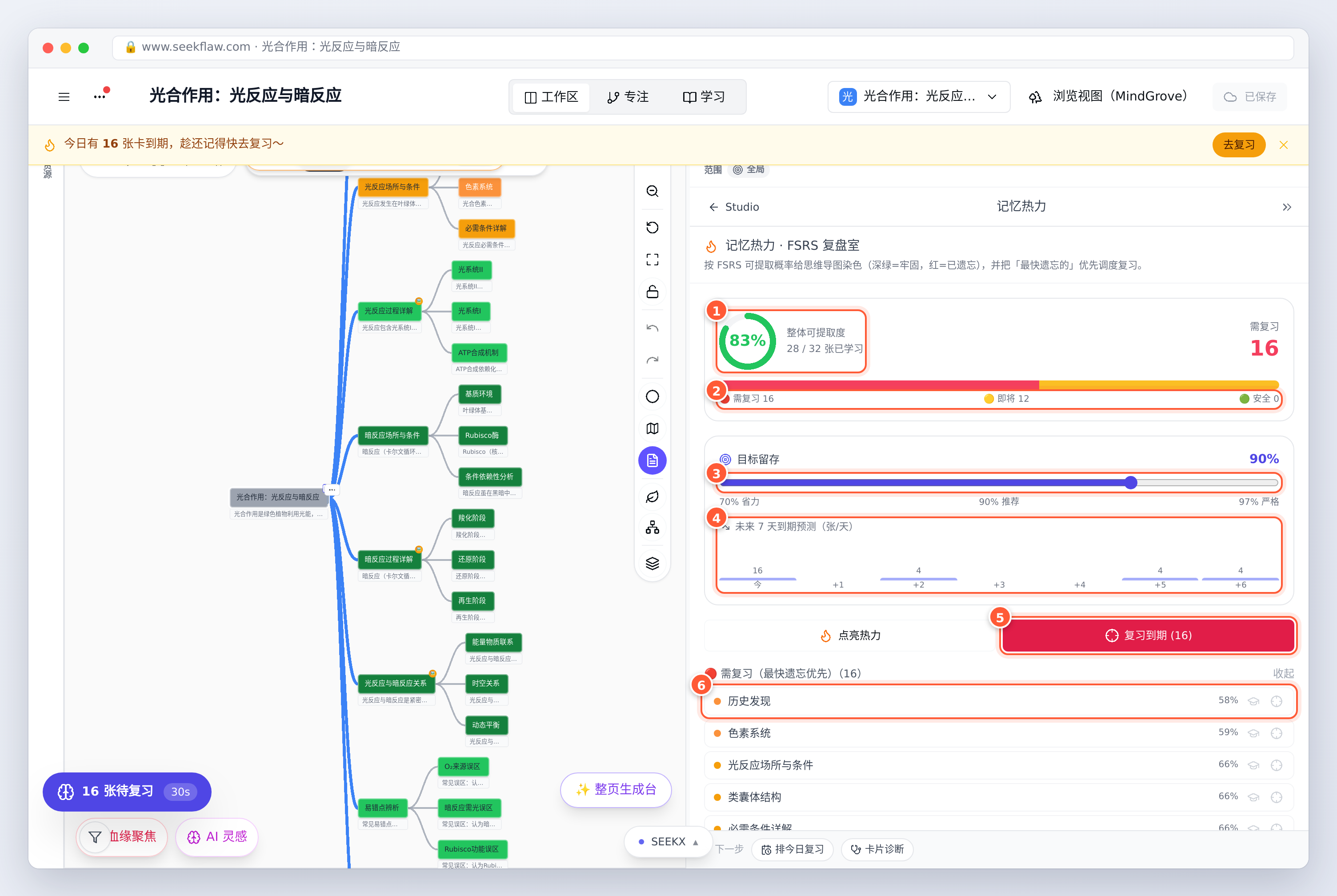Click the 16 张待复习 pill
Viewport: 1337px width, 896px height.
click(127, 792)
